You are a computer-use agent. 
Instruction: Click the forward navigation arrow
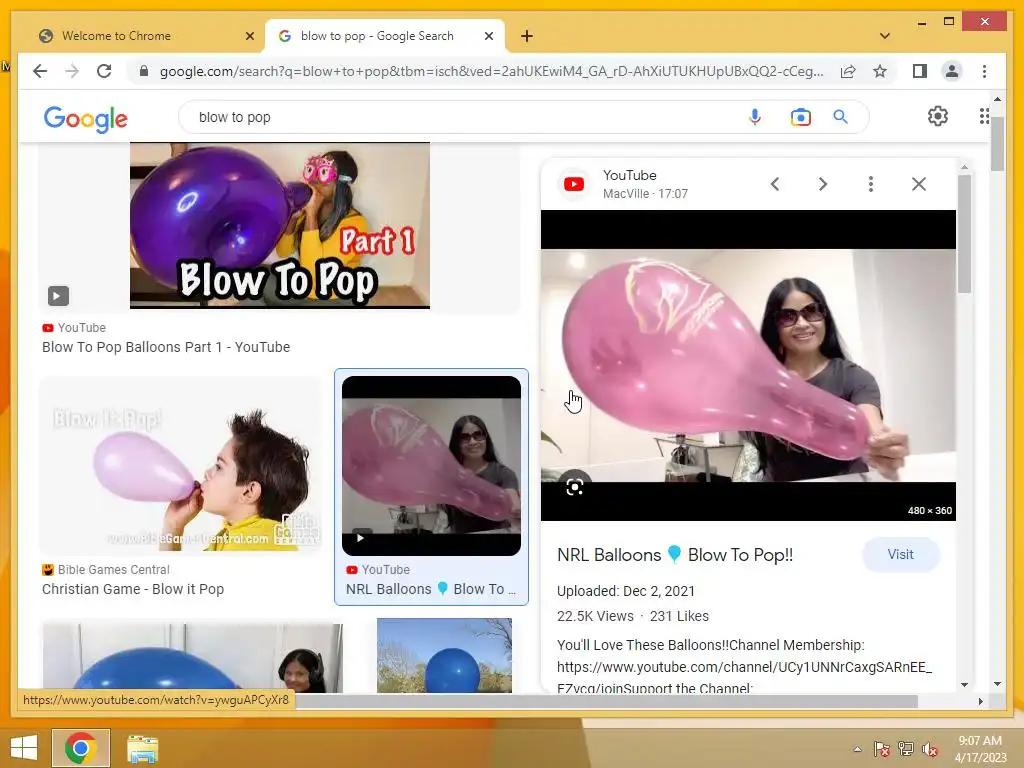(72, 71)
